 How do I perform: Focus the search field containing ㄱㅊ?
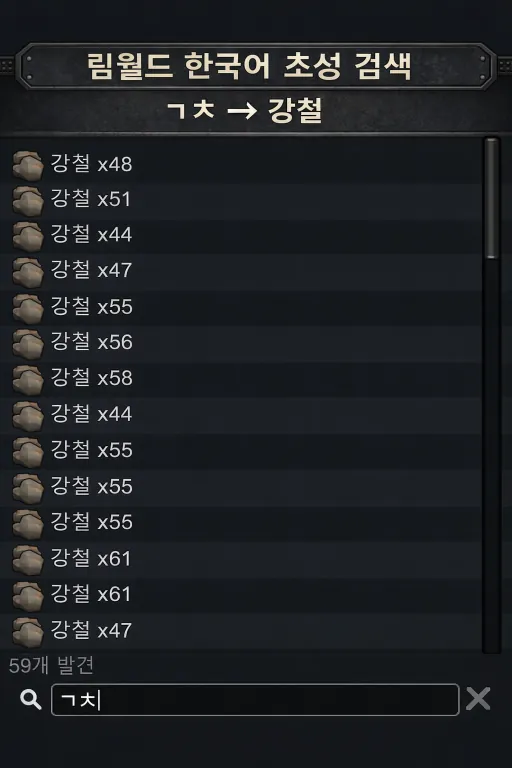(255, 699)
